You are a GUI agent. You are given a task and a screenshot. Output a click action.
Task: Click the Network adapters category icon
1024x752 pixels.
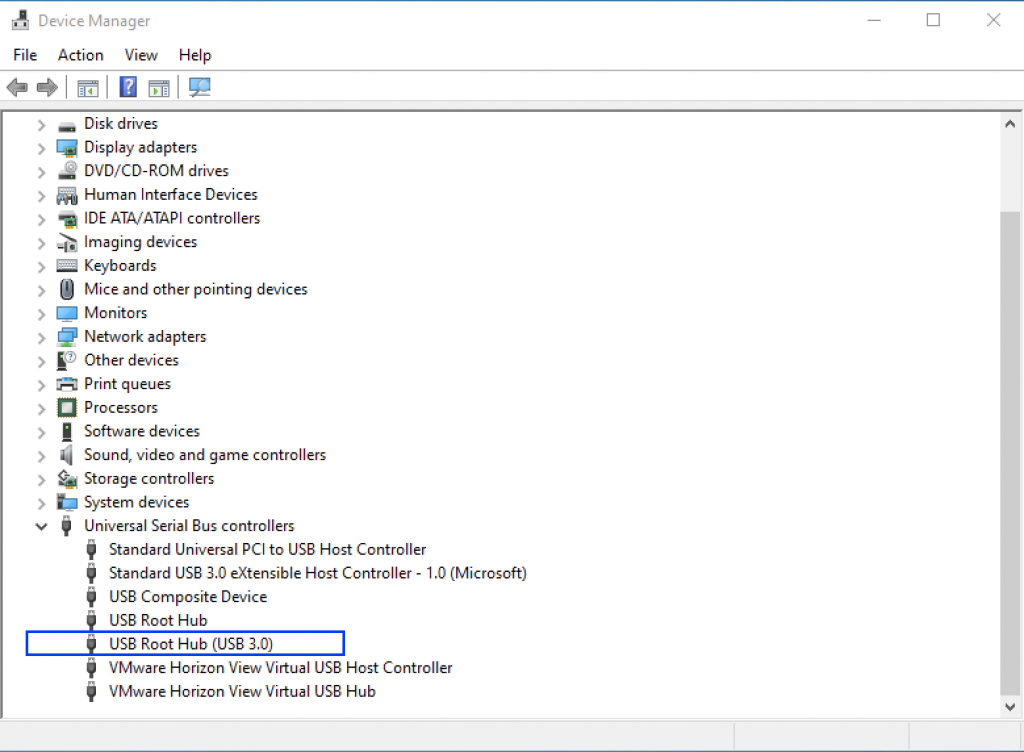coord(66,336)
